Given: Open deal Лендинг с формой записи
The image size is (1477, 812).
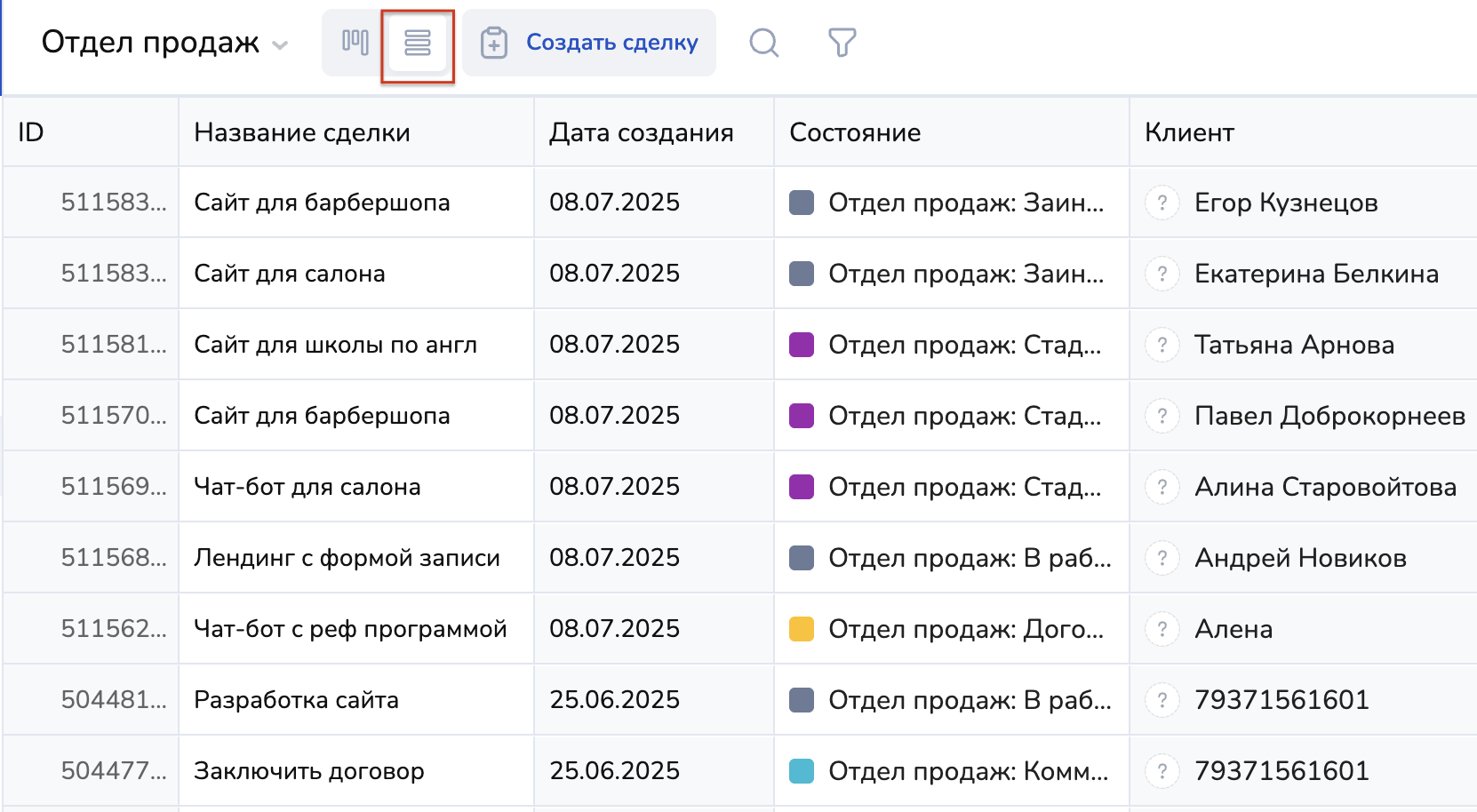Looking at the screenshot, I should click(x=347, y=558).
